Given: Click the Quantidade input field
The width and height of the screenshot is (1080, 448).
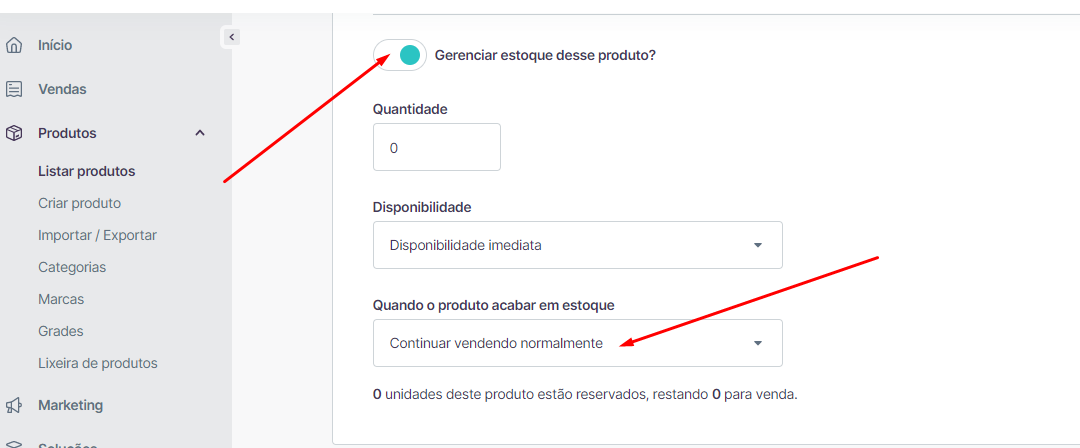Looking at the screenshot, I should coord(437,147).
